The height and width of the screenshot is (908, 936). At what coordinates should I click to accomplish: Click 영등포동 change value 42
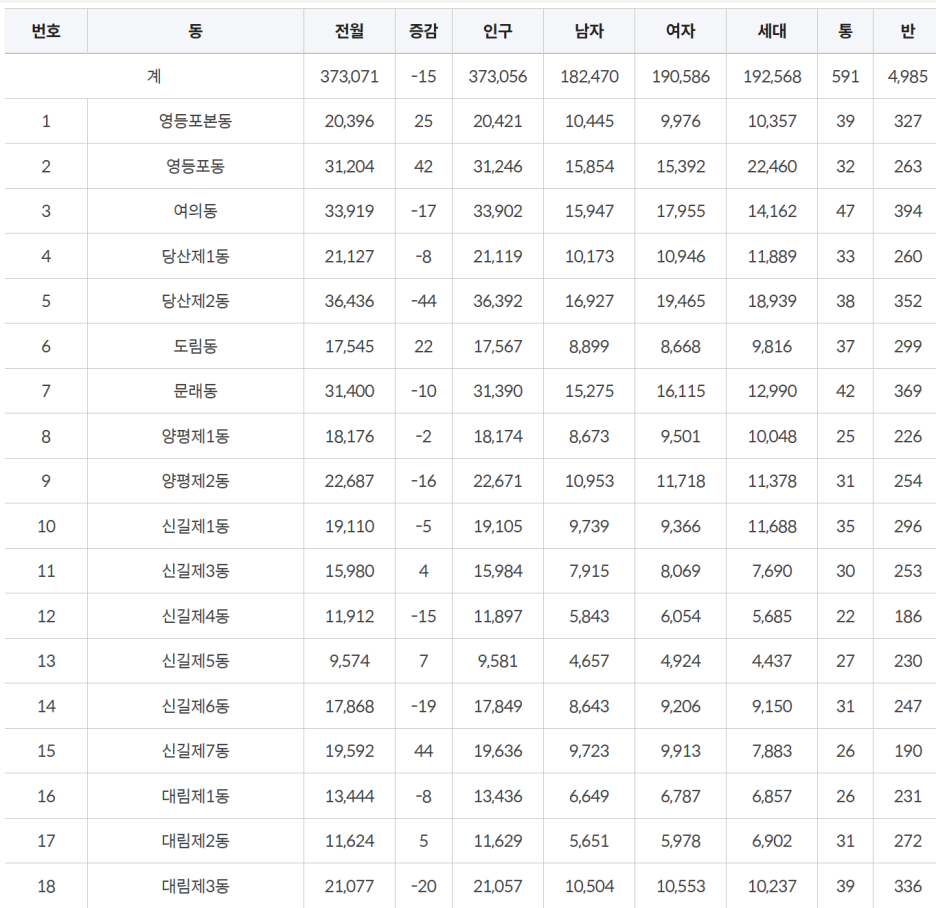point(423,166)
